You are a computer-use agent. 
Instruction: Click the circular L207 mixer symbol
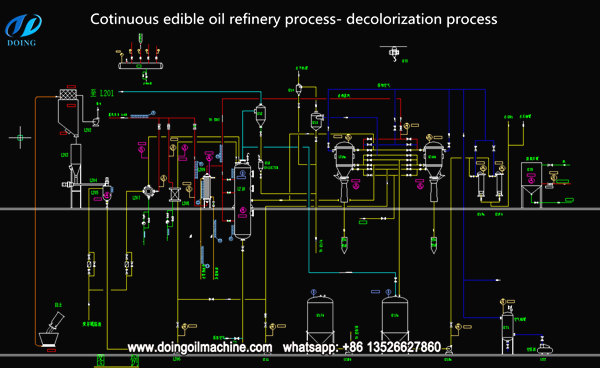tap(148, 191)
